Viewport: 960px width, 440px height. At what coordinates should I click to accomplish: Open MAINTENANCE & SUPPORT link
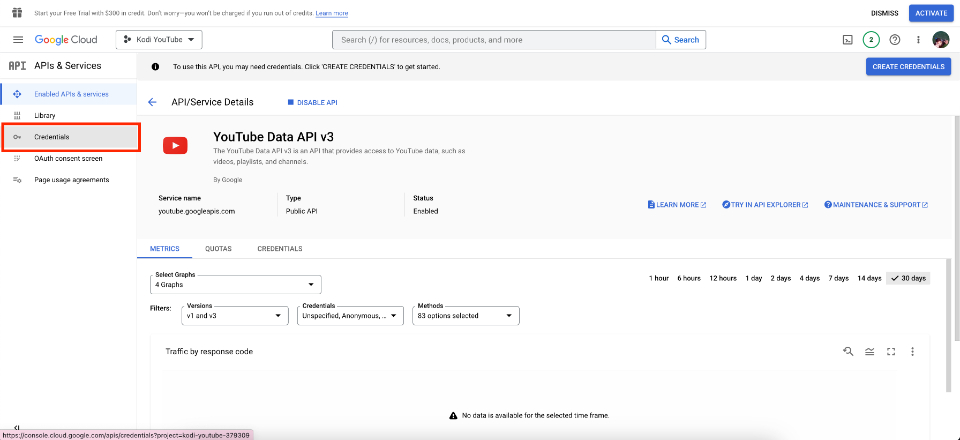point(876,205)
